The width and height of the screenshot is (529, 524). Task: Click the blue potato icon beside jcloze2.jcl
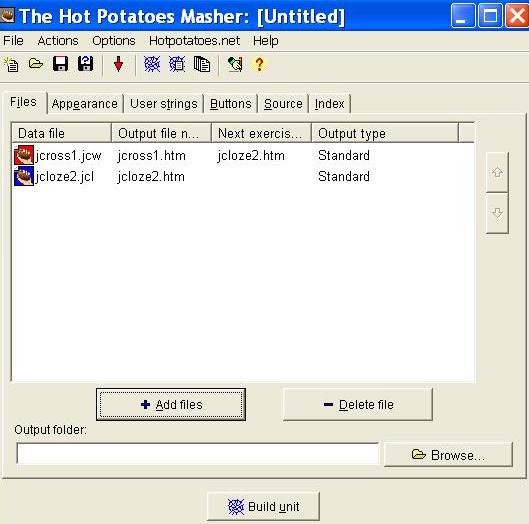(24, 176)
